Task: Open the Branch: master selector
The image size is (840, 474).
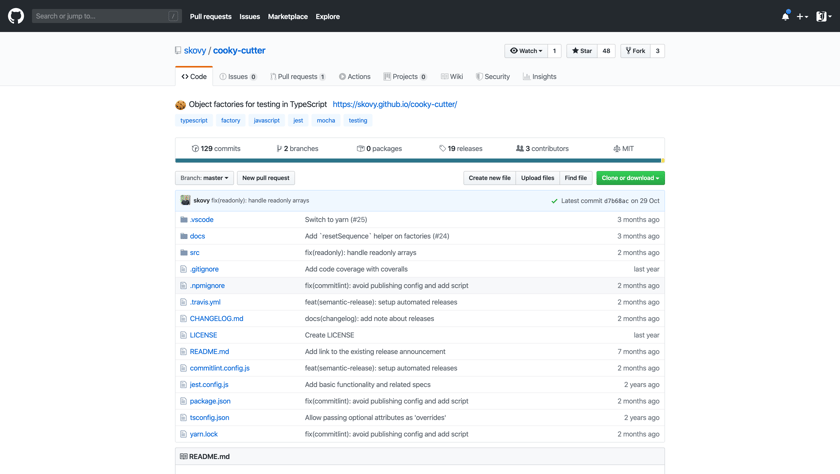Action: [x=204, y=178]
